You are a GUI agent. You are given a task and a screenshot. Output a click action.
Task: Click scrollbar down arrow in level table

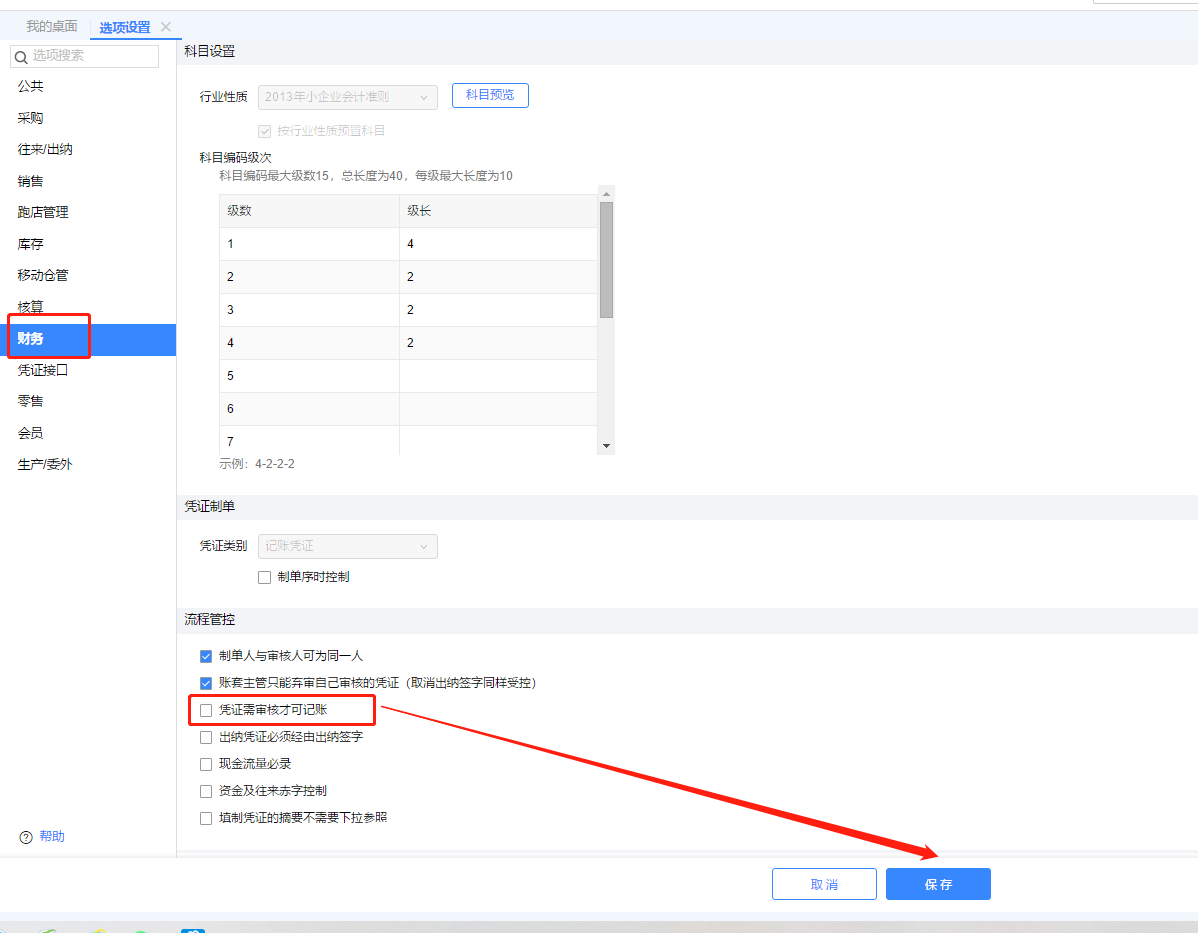coord(606,445)
